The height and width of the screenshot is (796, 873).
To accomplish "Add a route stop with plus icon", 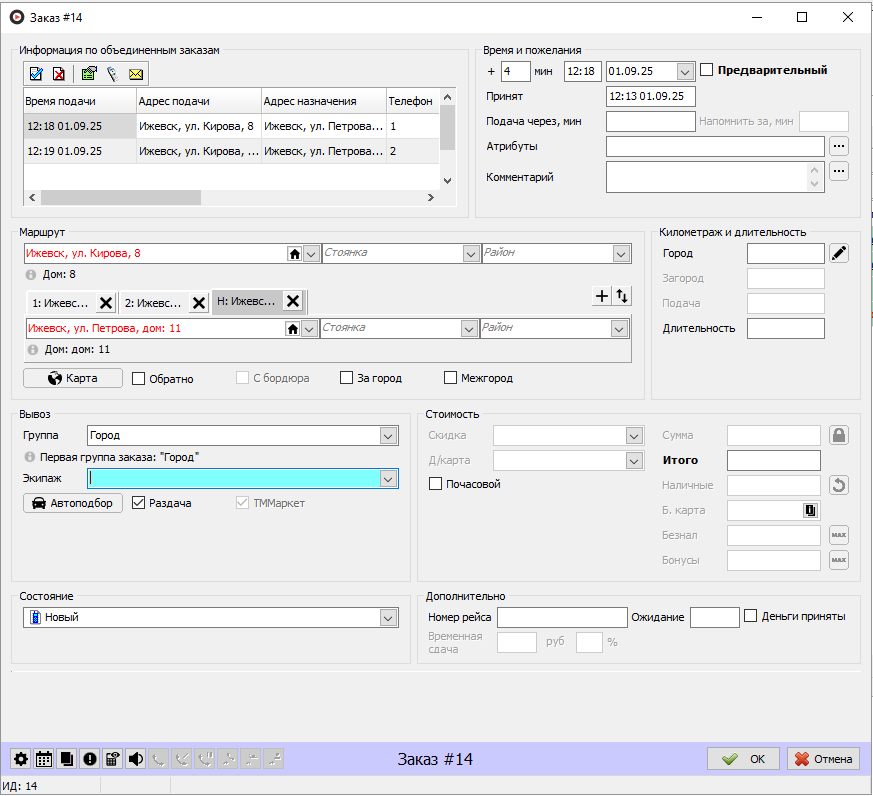I will (x=601, y=296).
